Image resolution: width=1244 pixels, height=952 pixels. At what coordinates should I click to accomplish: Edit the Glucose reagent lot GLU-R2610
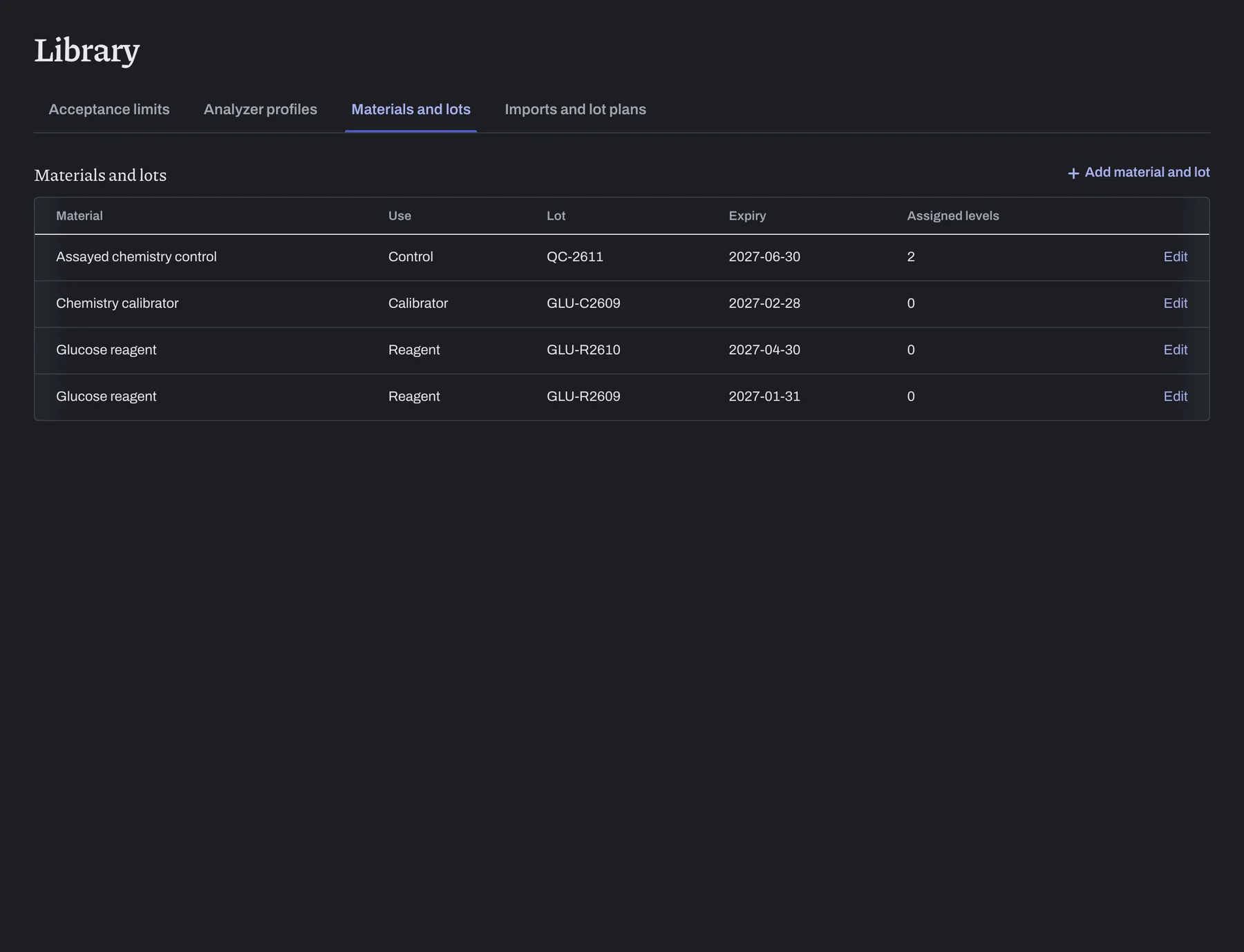pos(1176,350)
